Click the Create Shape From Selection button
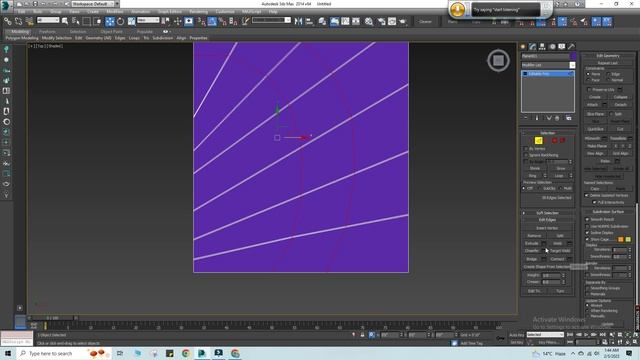Screen dimensions: 640x360 click(547, 267)
